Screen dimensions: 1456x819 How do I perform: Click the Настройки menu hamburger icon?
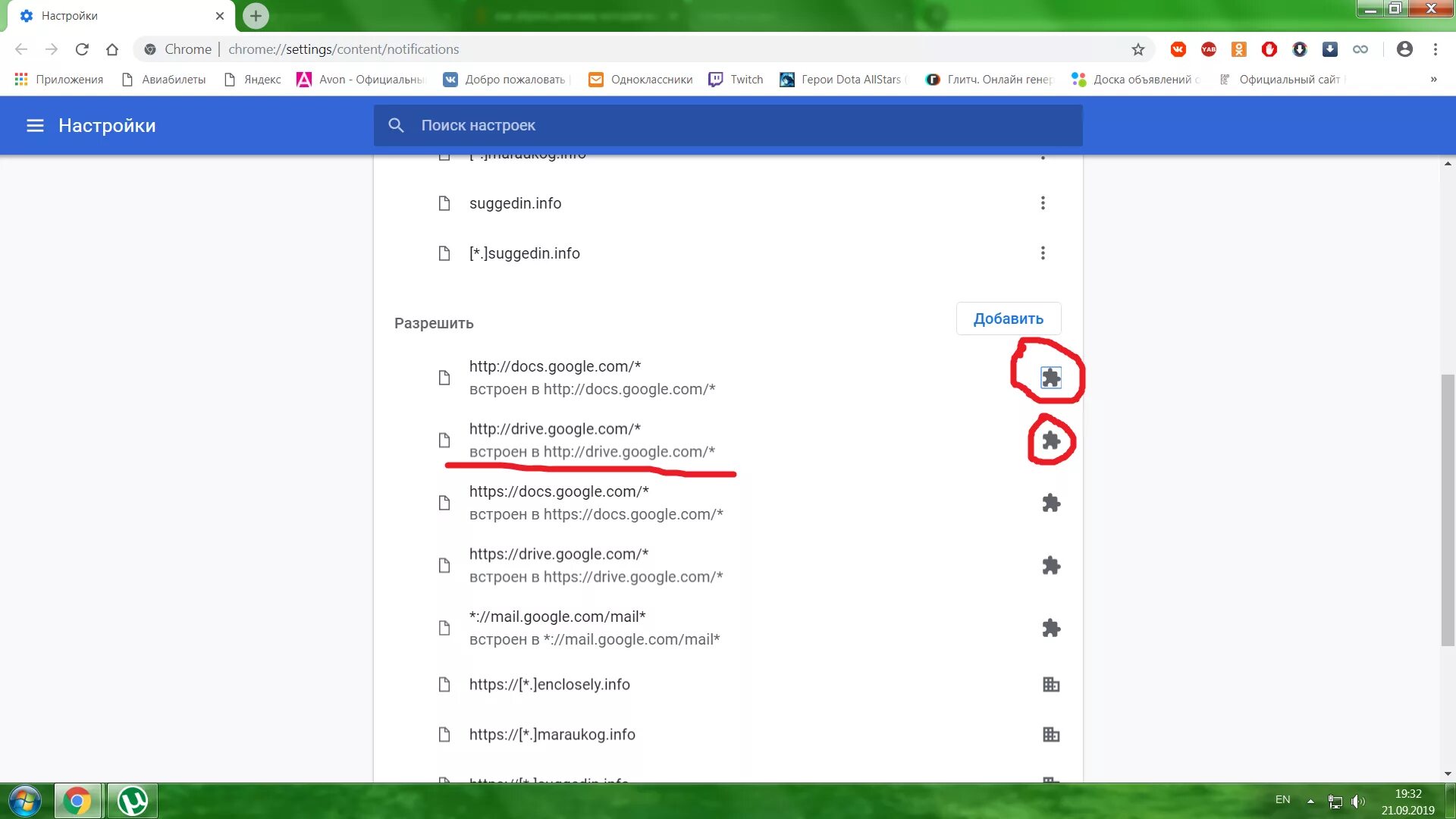[34, 124]
